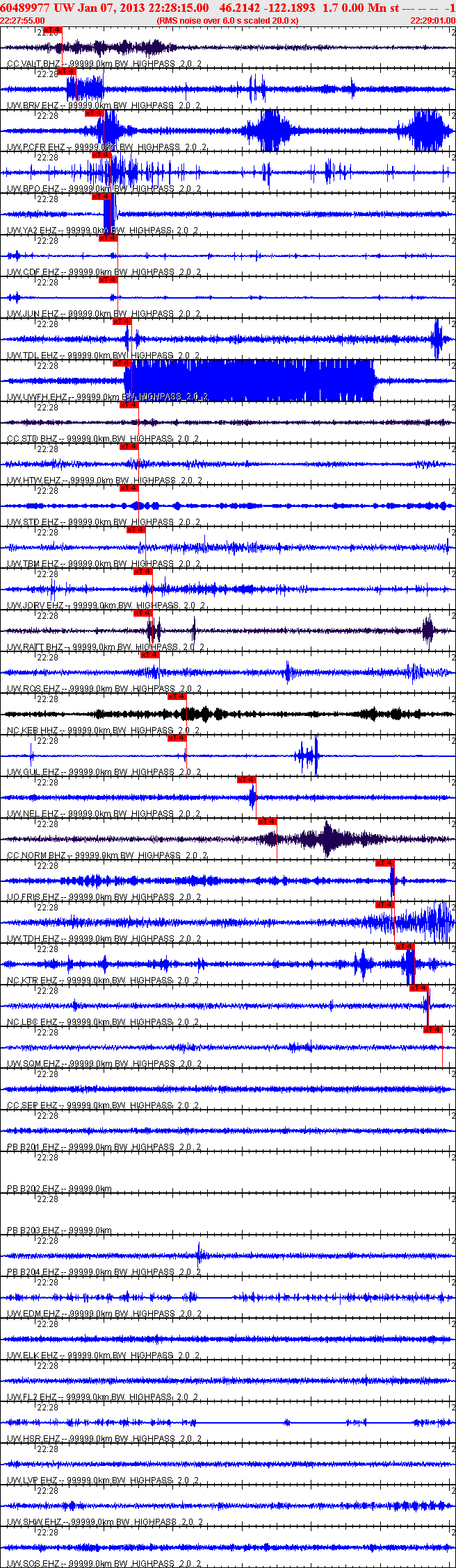Viewport: 456px width, 1568px height.
Task: Click station label NC.KEB.HHZ
Action: [x=33, y=731]
